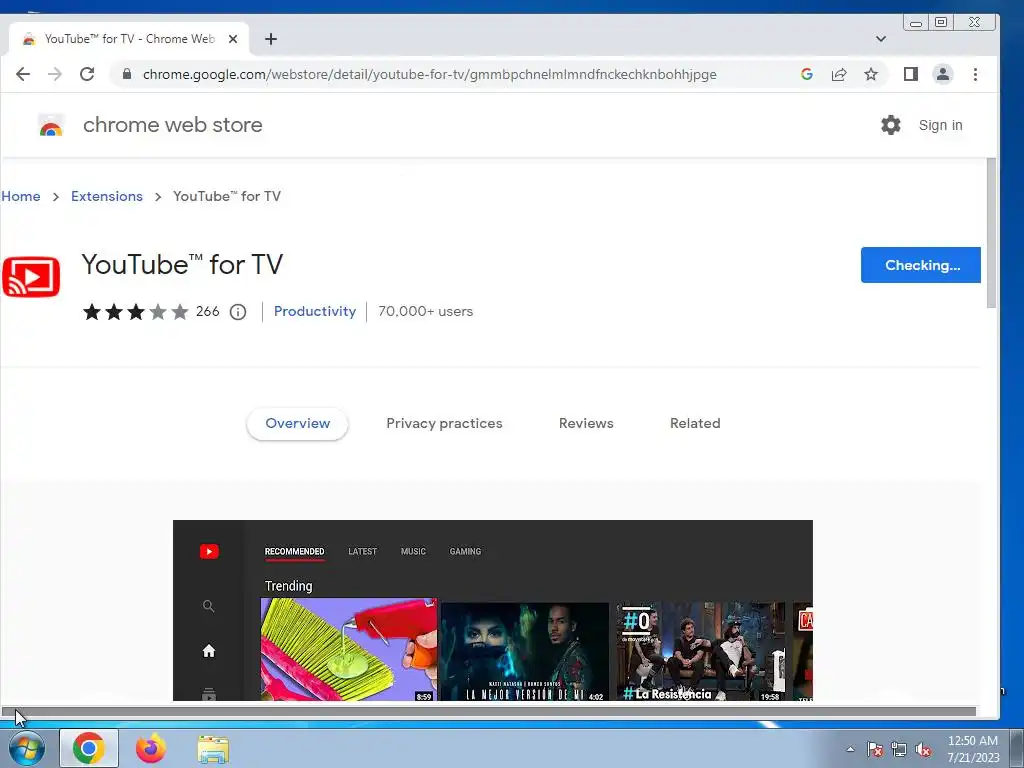Click the network tray icon

click(899, 750)
